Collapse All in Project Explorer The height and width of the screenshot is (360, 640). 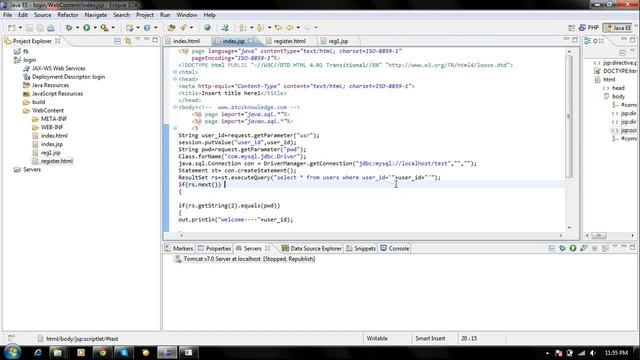tap(118, 41)
